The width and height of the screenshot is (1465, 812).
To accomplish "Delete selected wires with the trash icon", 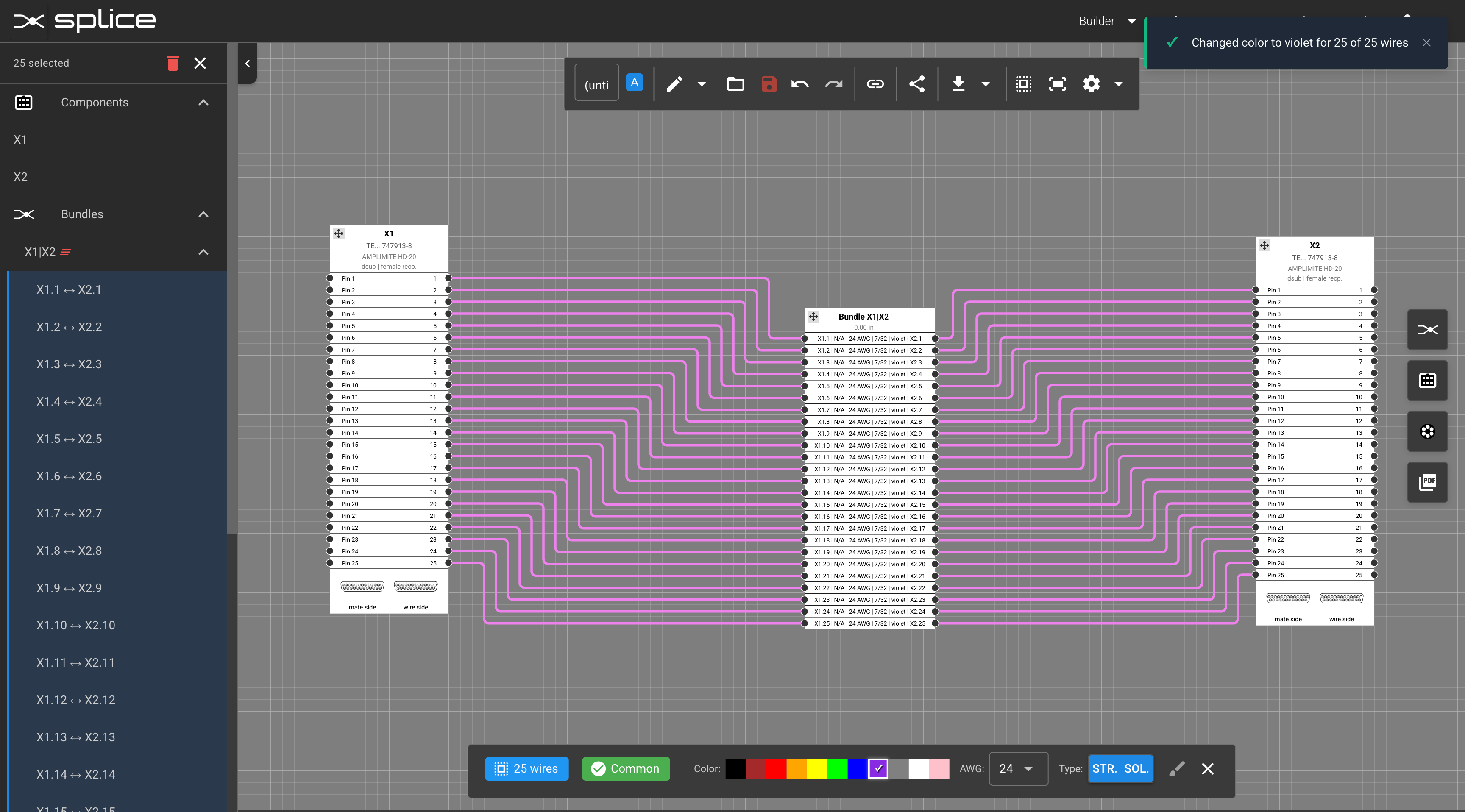I will [173, 63].
